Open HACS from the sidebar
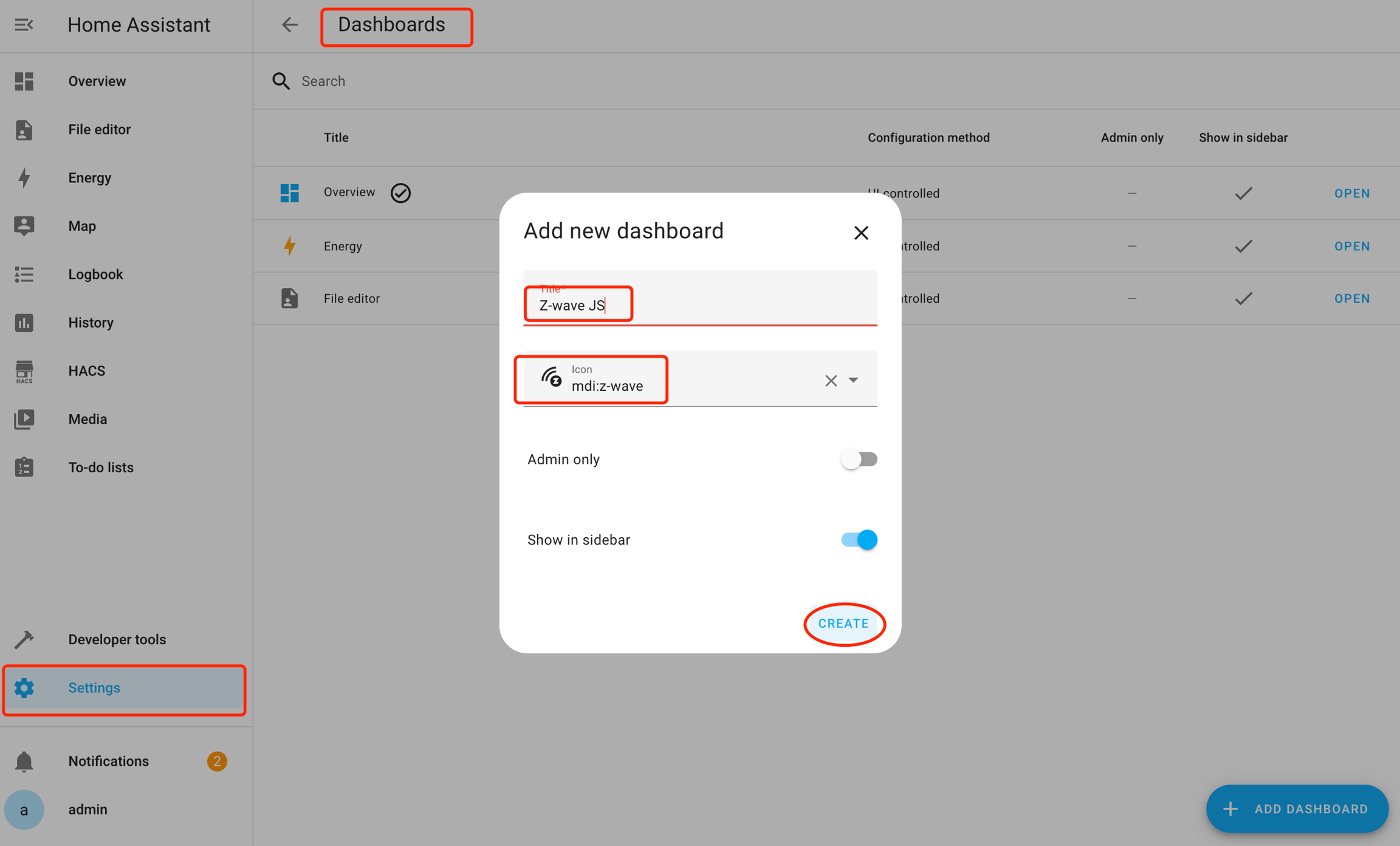This screenshot has width=1400, height=846. pyautogui.click(x=86, y=371)
